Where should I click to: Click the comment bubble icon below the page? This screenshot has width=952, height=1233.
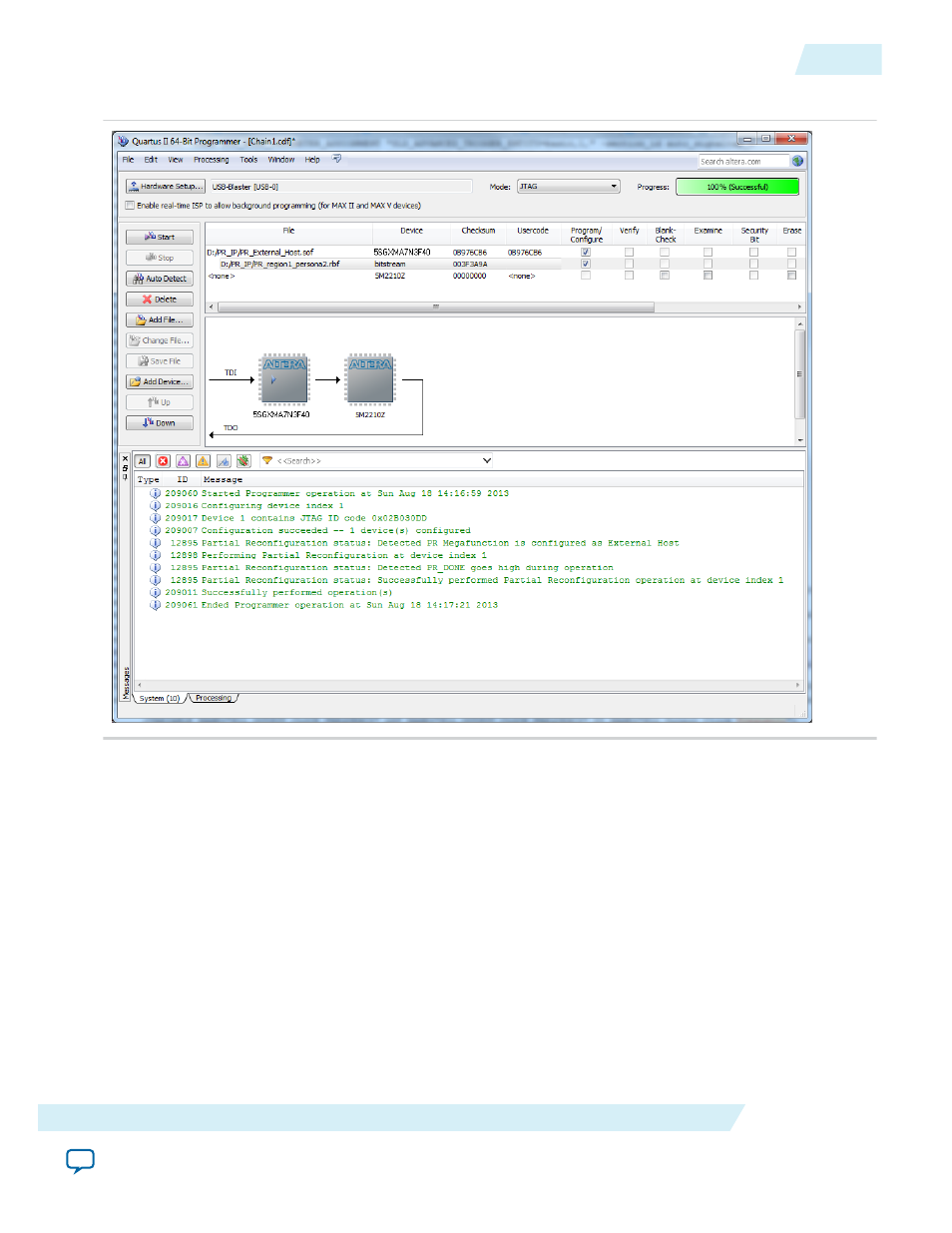click(x=81, y=1161)
